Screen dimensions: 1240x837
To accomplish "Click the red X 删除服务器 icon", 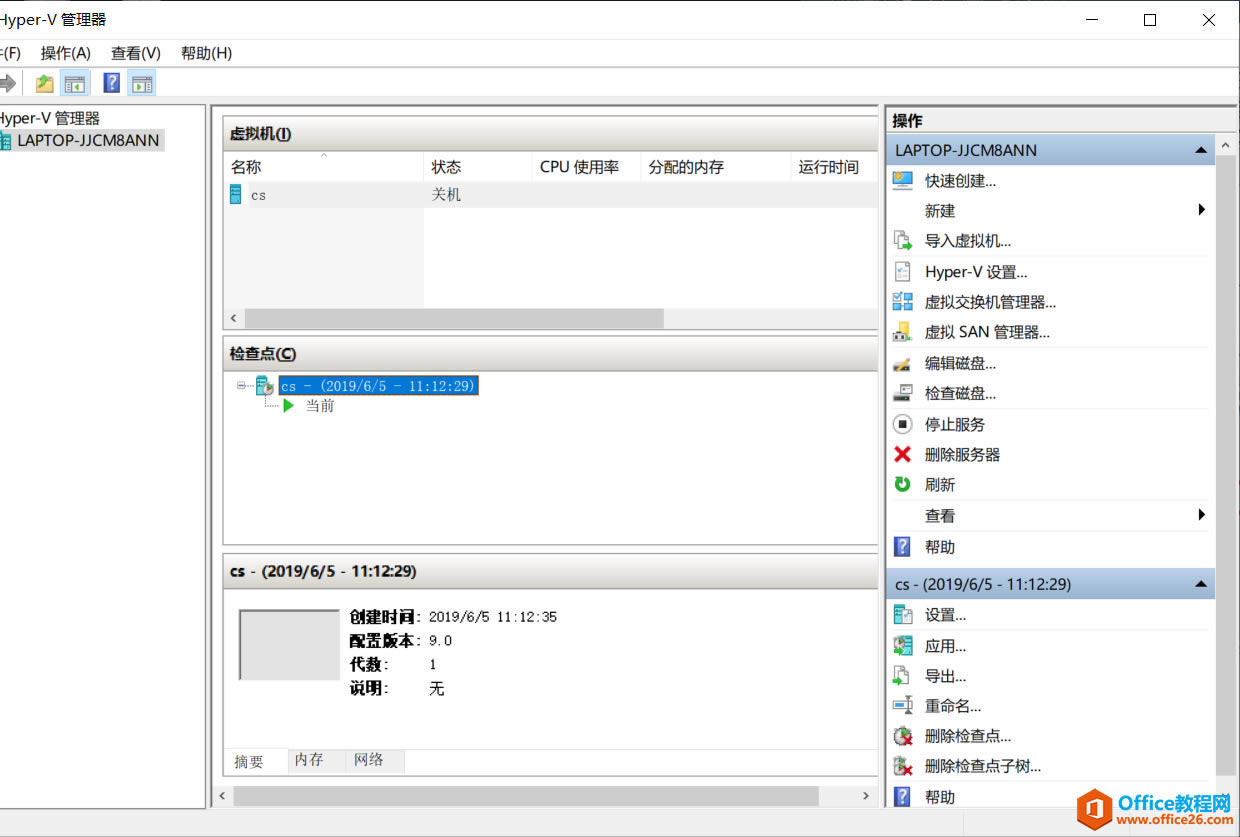I will coord(903,454).
